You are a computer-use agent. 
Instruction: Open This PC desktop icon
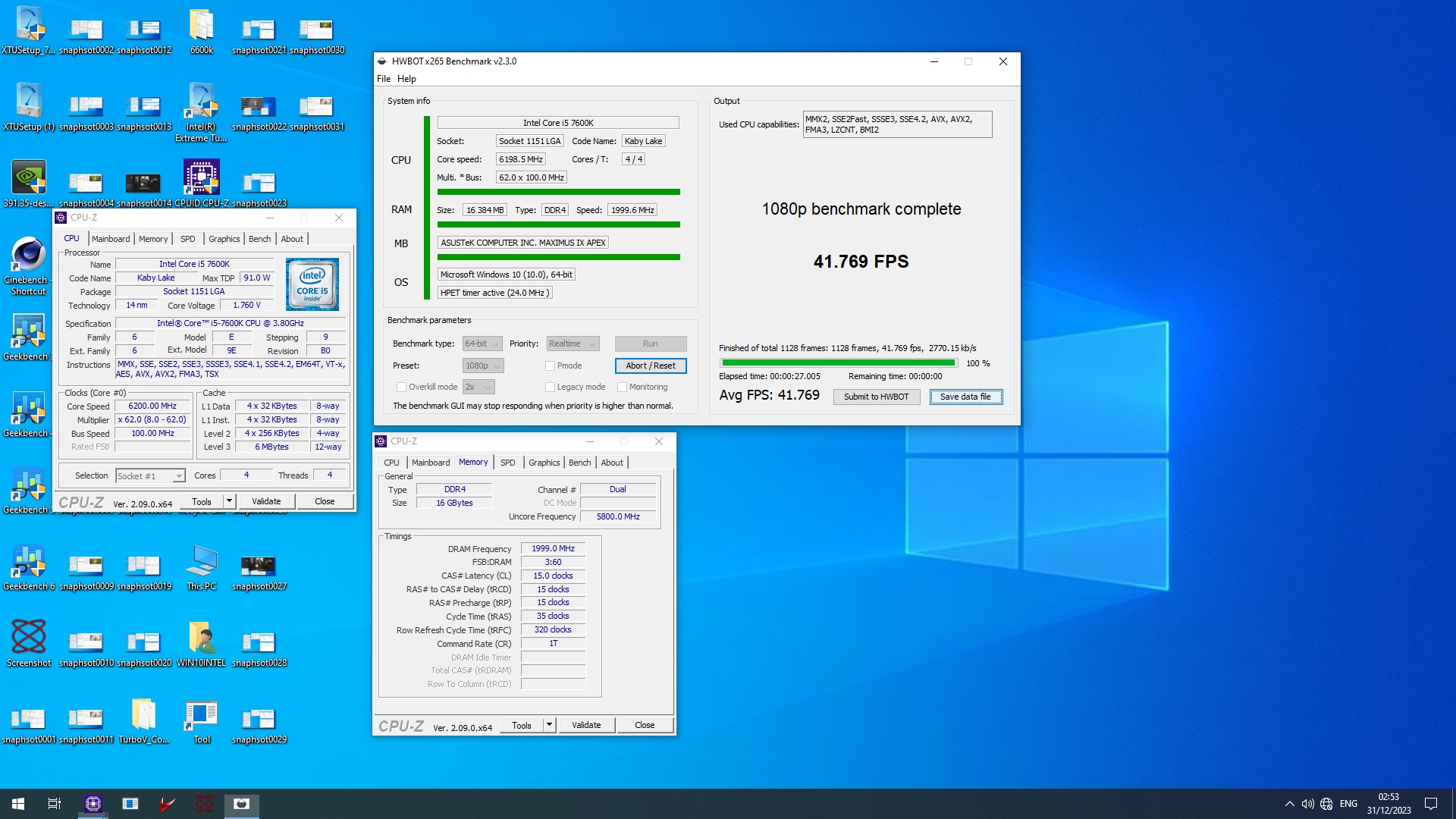pyautogui.click(x=202, y=566)
